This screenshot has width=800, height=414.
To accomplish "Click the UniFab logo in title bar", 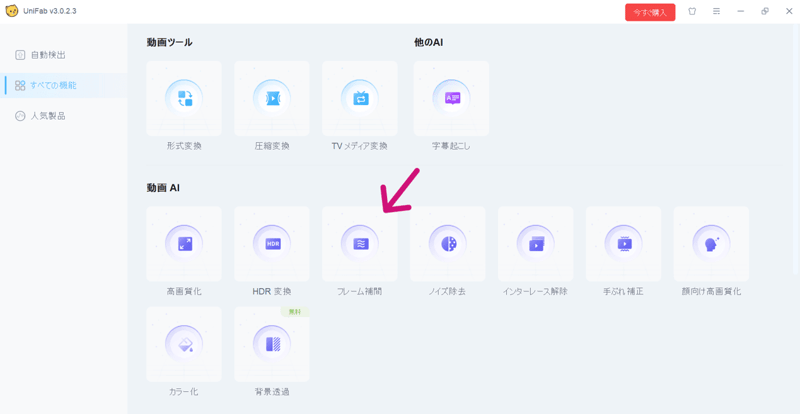I will coord(12,11).
